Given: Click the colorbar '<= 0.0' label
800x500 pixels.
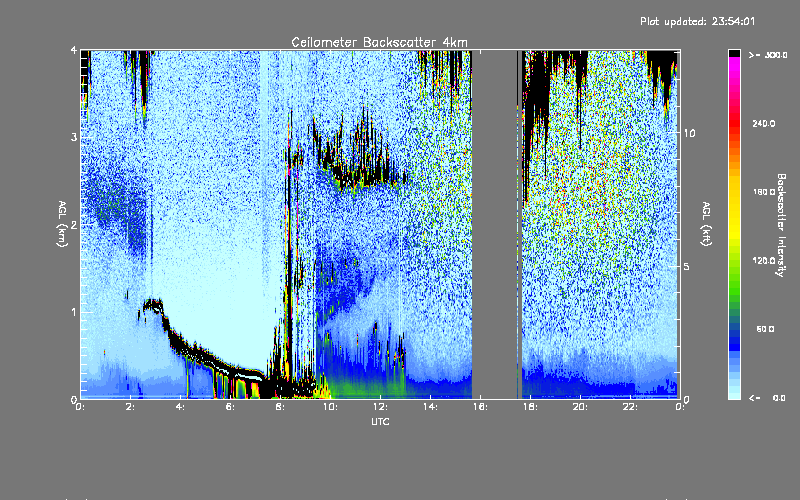Looking at the screenshot, I should pos(767,398).
